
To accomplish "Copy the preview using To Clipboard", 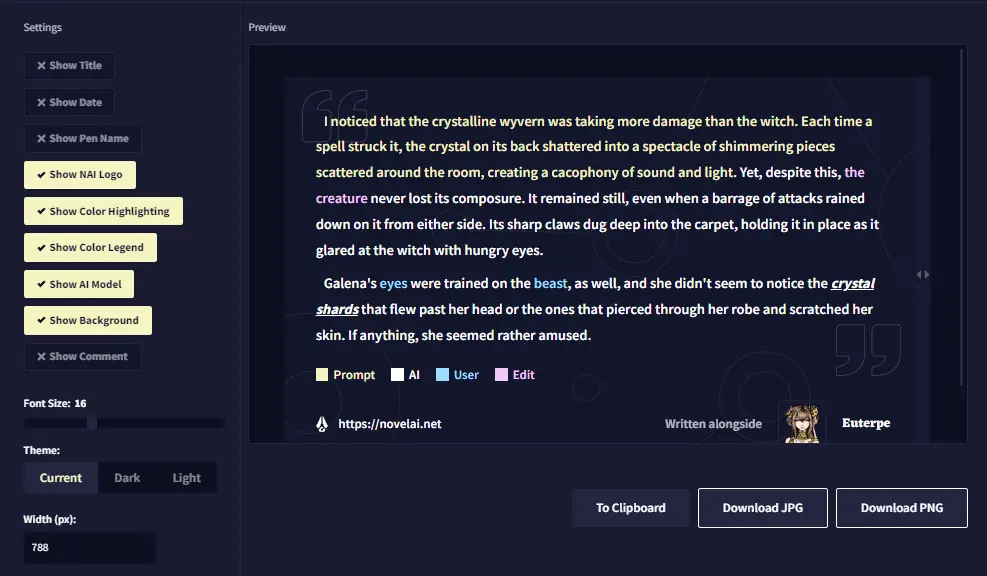I will [x=630, y=507].
